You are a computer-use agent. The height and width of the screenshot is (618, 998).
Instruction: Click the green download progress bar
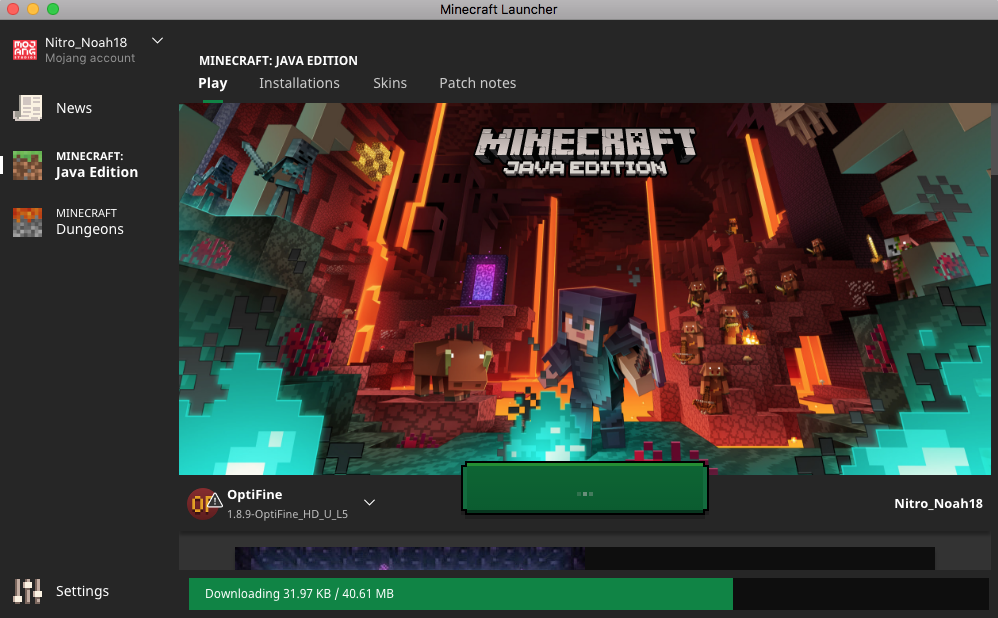tap(460, 594)
